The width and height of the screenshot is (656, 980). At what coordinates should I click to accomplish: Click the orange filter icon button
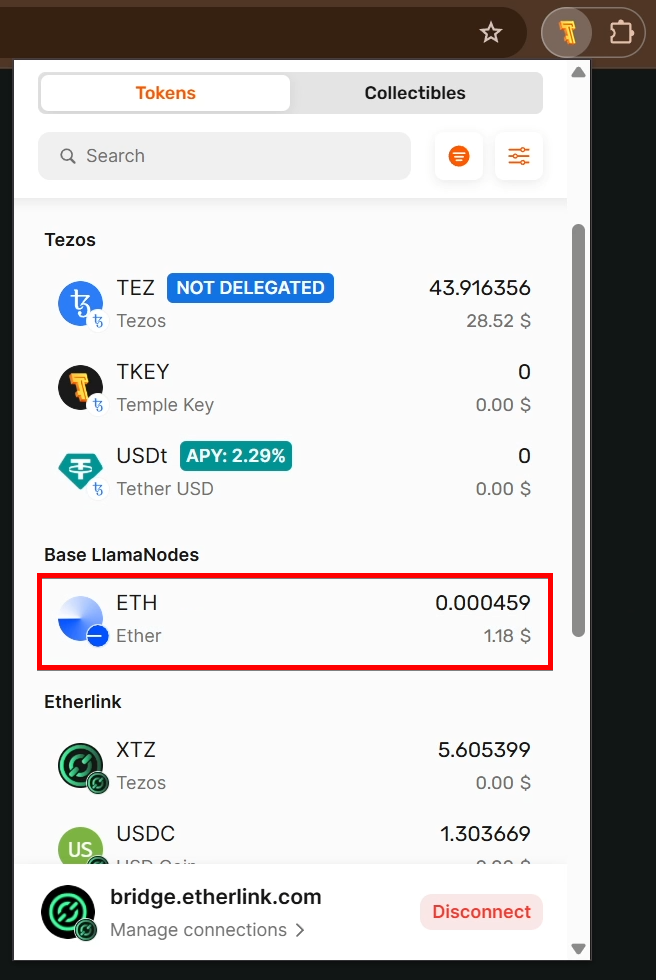pos(459,156)
